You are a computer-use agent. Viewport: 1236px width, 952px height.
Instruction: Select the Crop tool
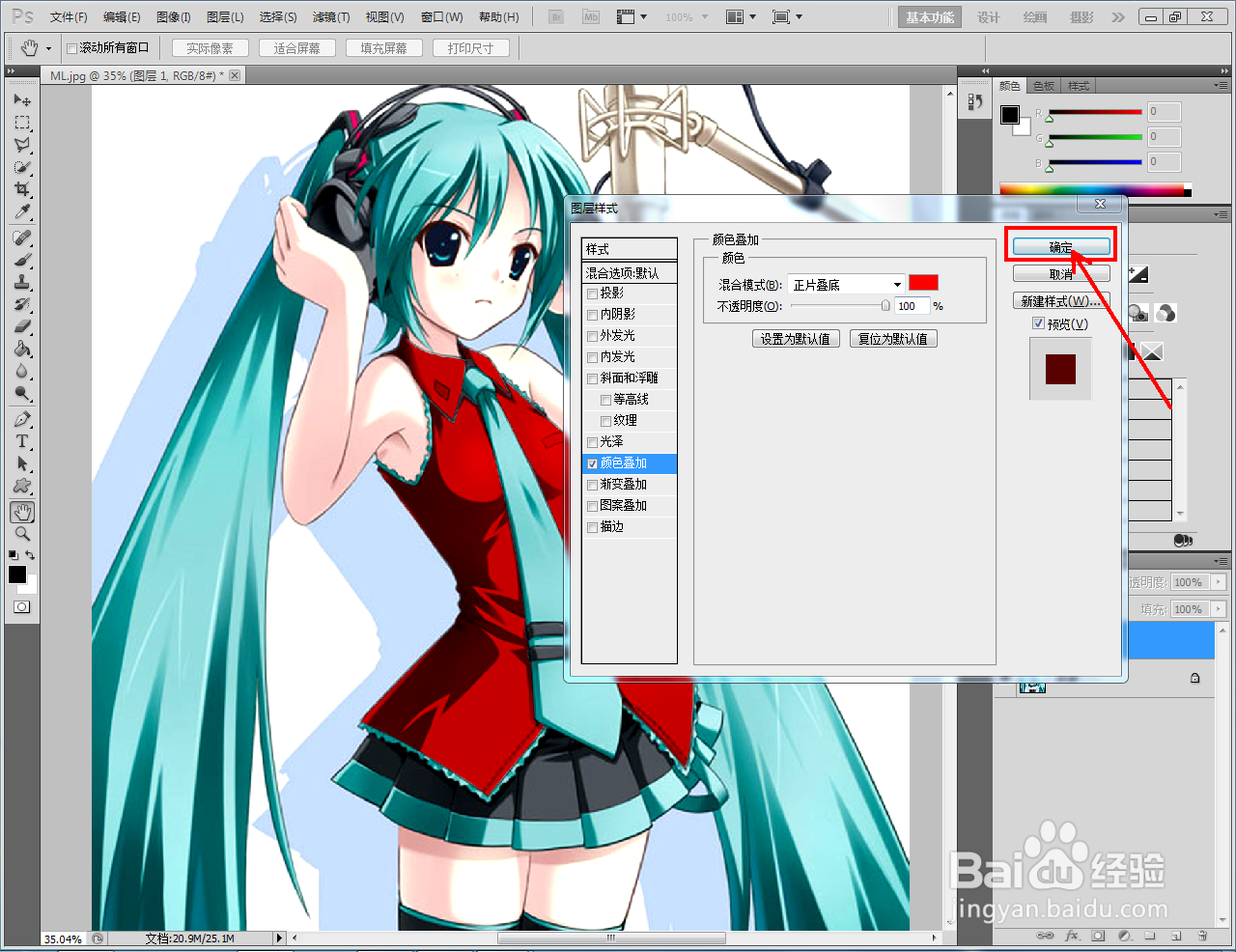coord(22,189)
